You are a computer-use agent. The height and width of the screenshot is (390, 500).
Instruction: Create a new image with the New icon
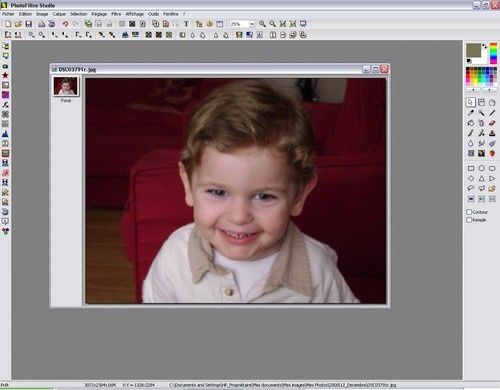tap(8, 24)
